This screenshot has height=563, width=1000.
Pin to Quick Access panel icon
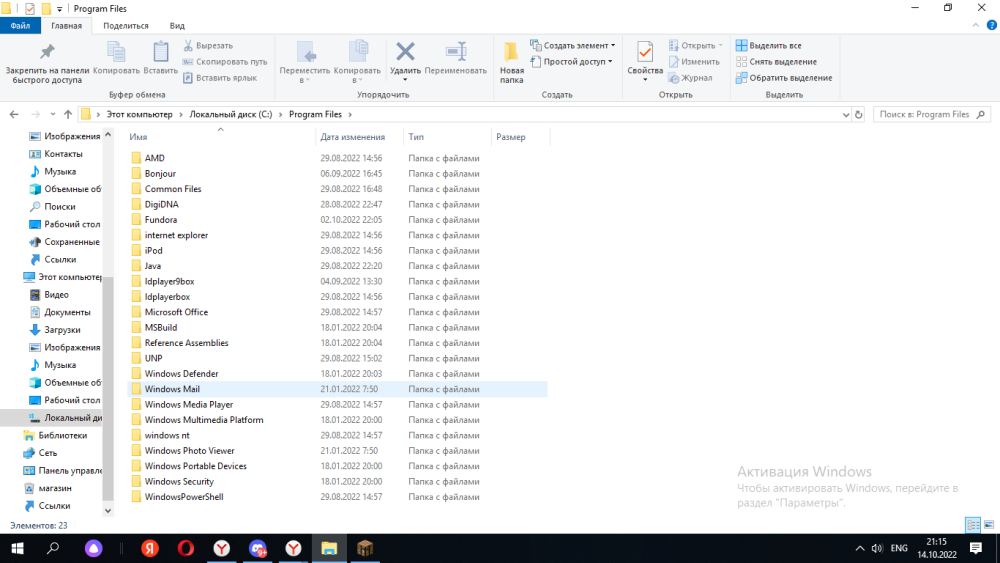click(x=47, y=52)
